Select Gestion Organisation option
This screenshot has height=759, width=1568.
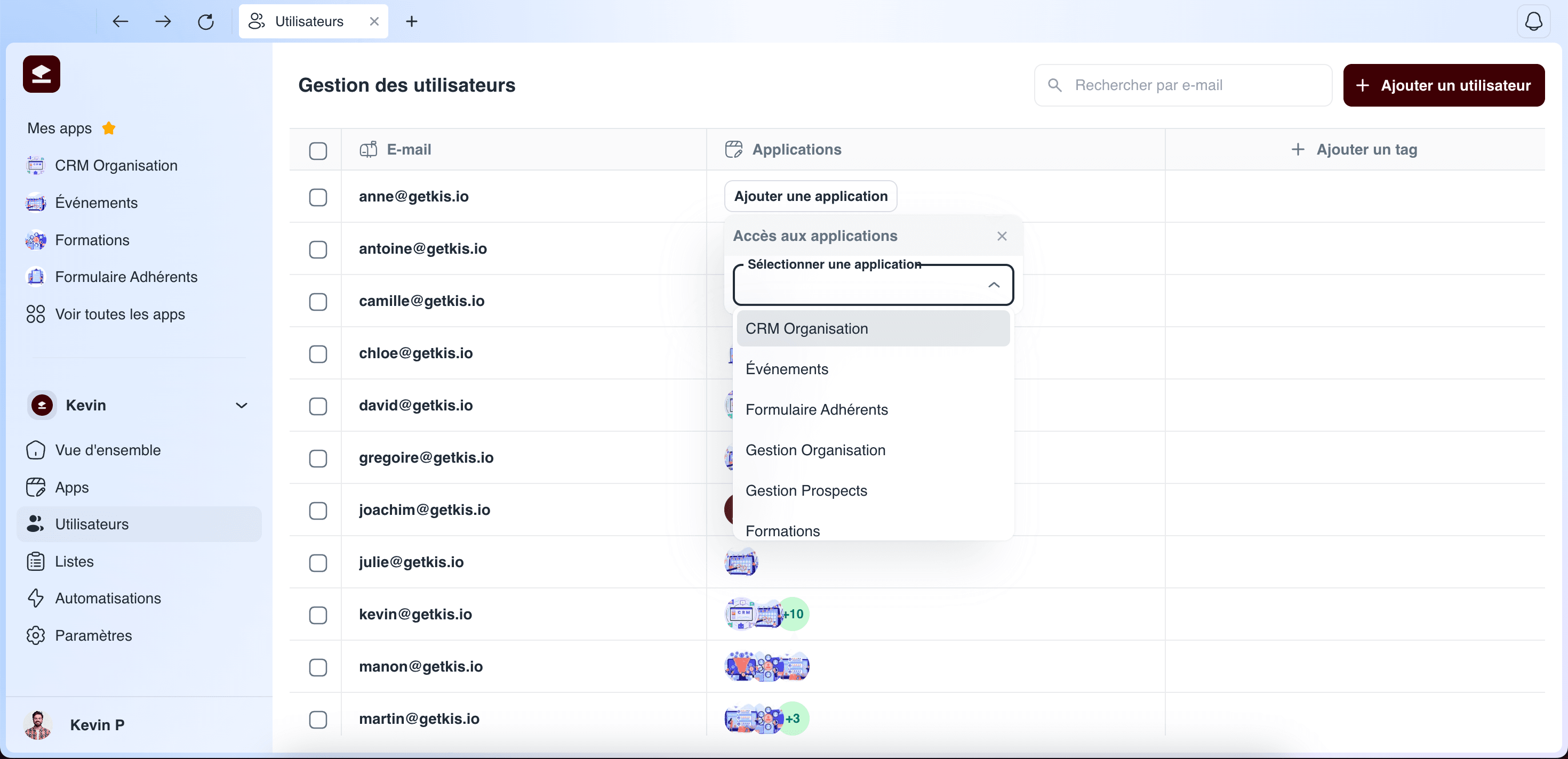point(873,450)
